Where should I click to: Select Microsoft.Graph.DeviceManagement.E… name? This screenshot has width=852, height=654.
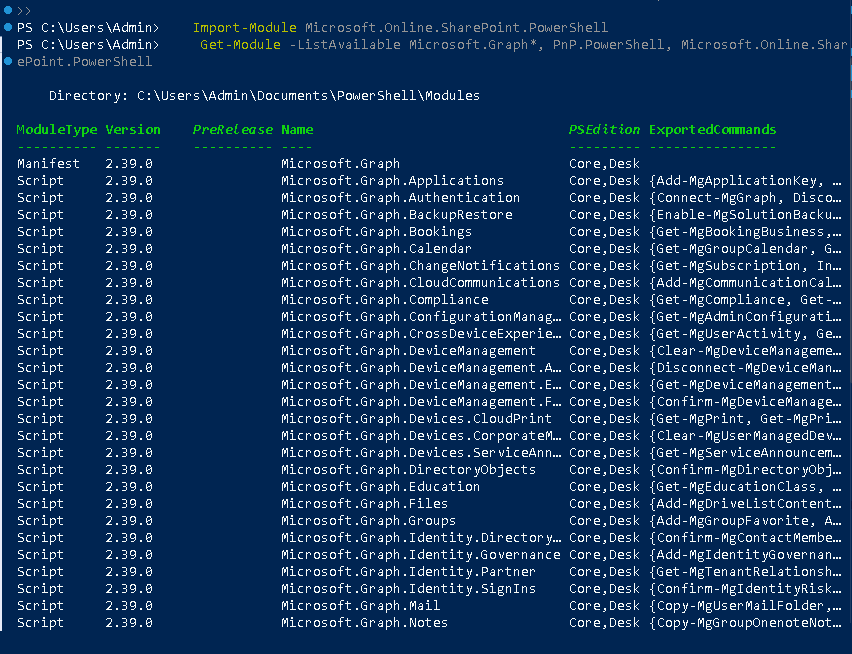(421, 385)
